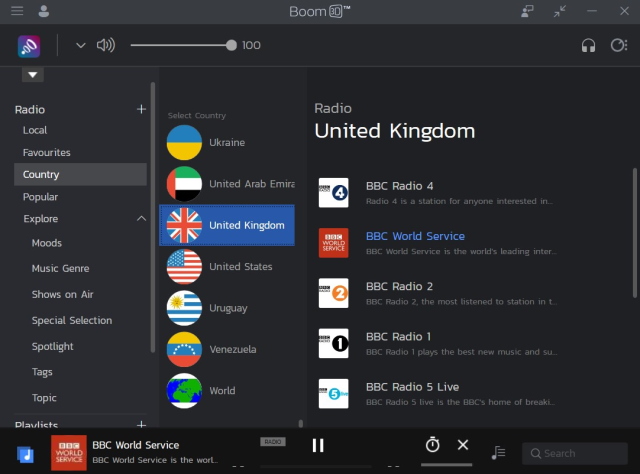Viewport: 640px width, 474px height.
Task: Click BBC World Service station title
Action: 415,236
